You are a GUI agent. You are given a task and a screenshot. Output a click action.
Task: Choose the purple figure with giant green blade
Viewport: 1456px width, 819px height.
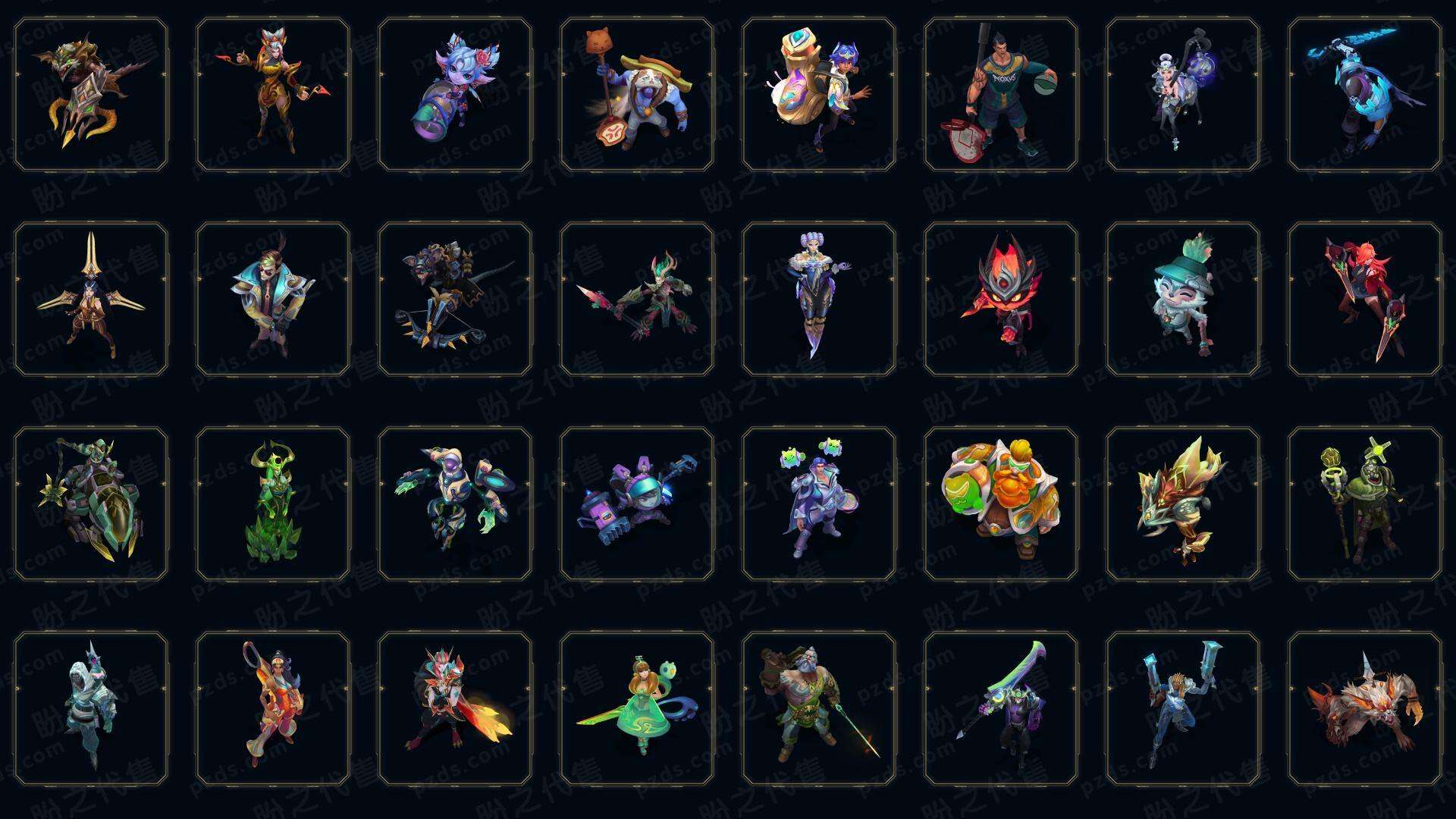(x=1001, y=708)
